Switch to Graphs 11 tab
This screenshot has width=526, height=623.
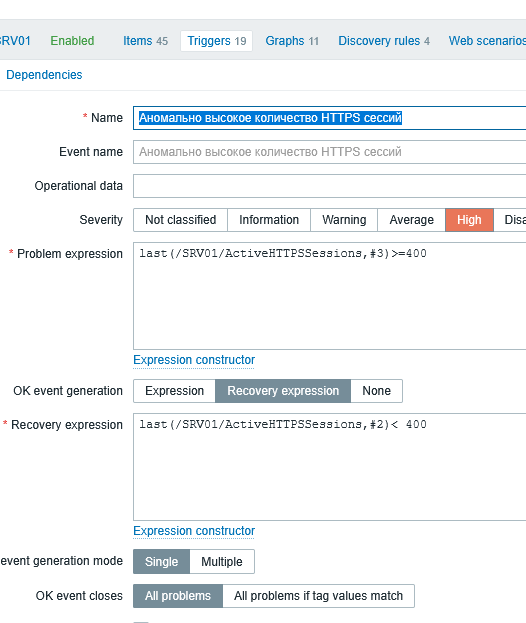(x=292, y=41)
